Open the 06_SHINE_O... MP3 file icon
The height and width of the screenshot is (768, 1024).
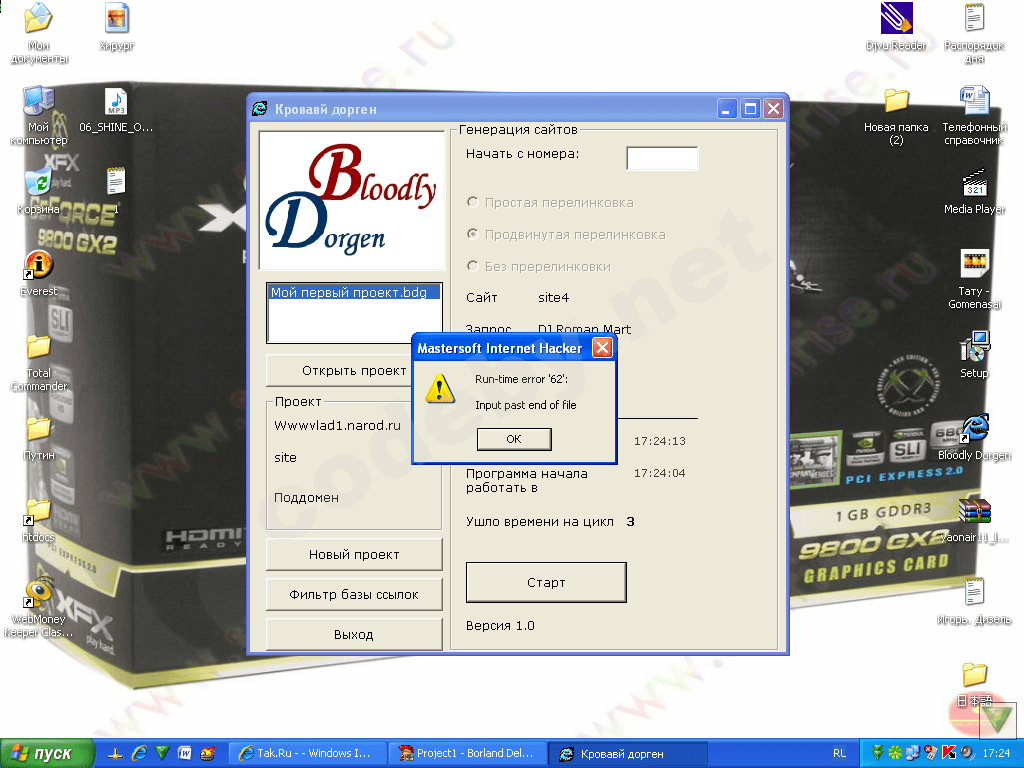pyautogui.click(x=116, y=111)
